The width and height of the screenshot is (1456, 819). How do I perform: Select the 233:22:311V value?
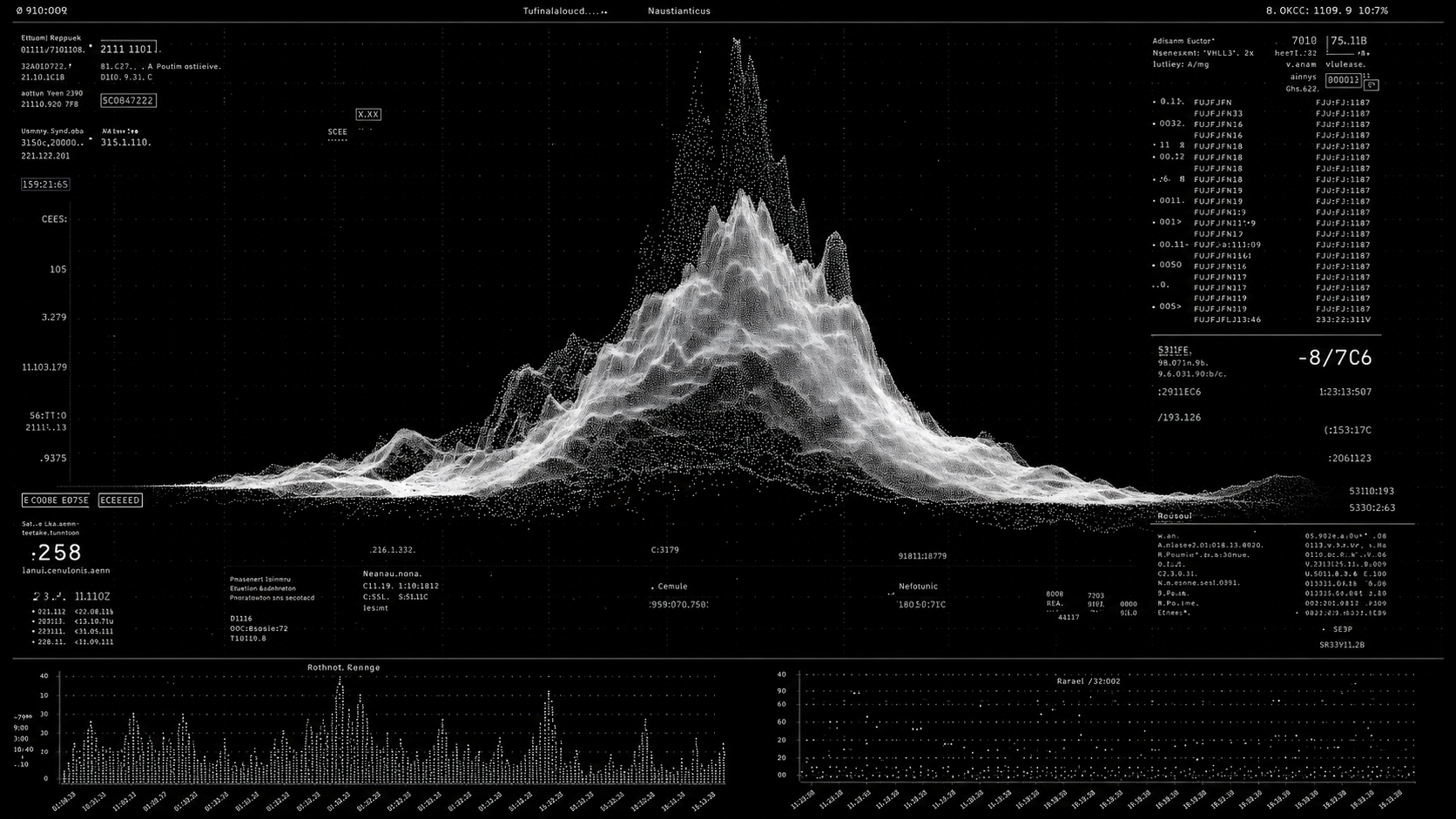coord(1342,319)
